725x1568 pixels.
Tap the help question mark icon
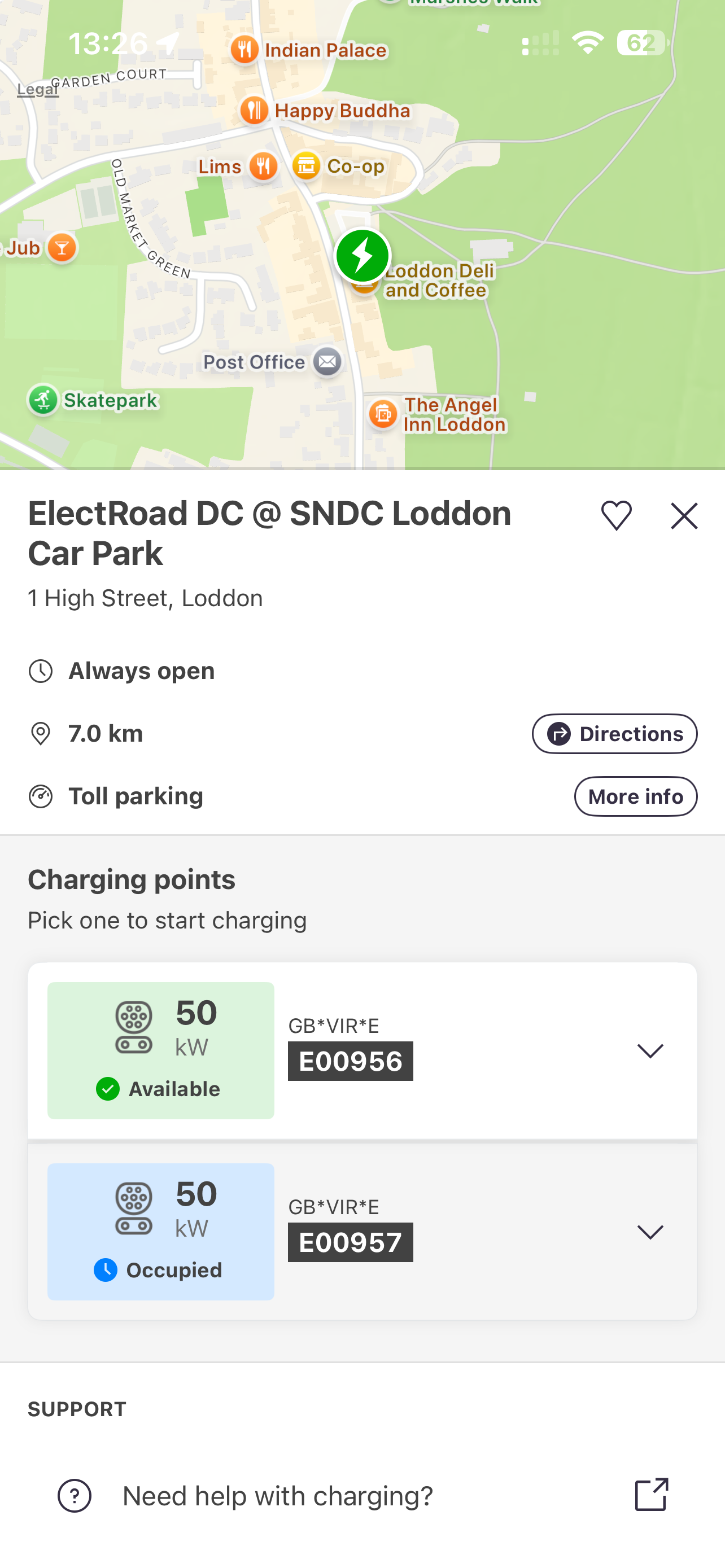tap(75, 1495)
